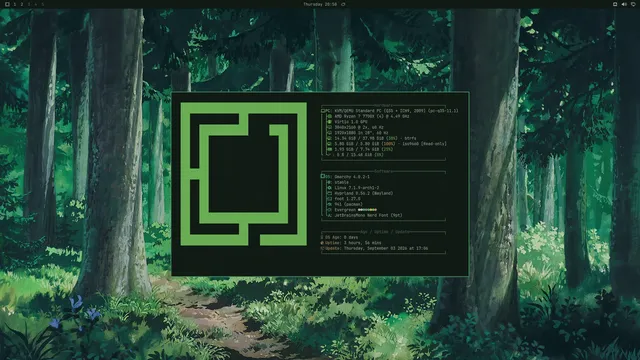The height and width of the screenshot is (360, 640).
Task: Click the PC icon before KVM/QEMU line
Action: point(323,111)
